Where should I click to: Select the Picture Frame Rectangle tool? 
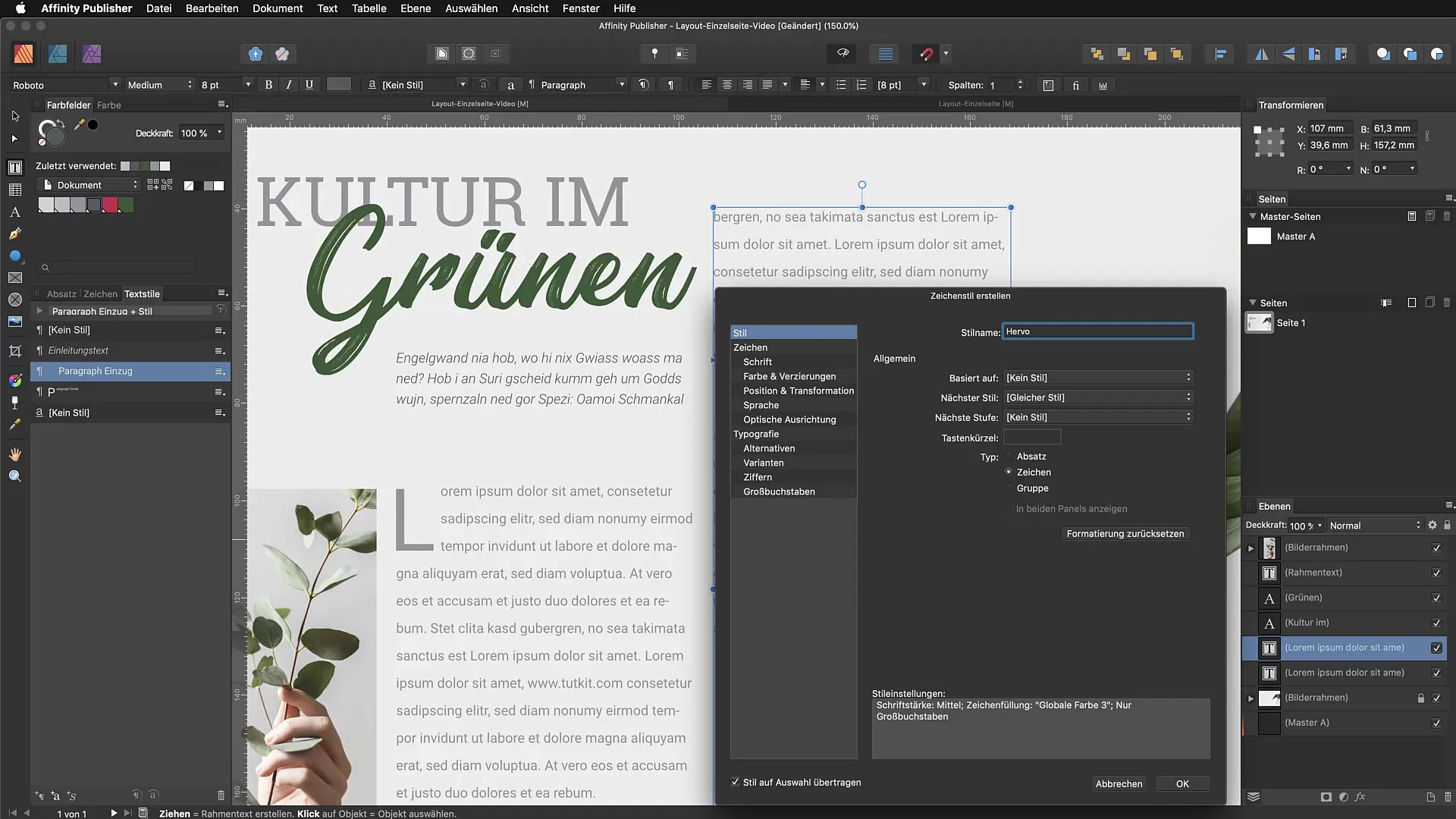click(x=15, y=278)
